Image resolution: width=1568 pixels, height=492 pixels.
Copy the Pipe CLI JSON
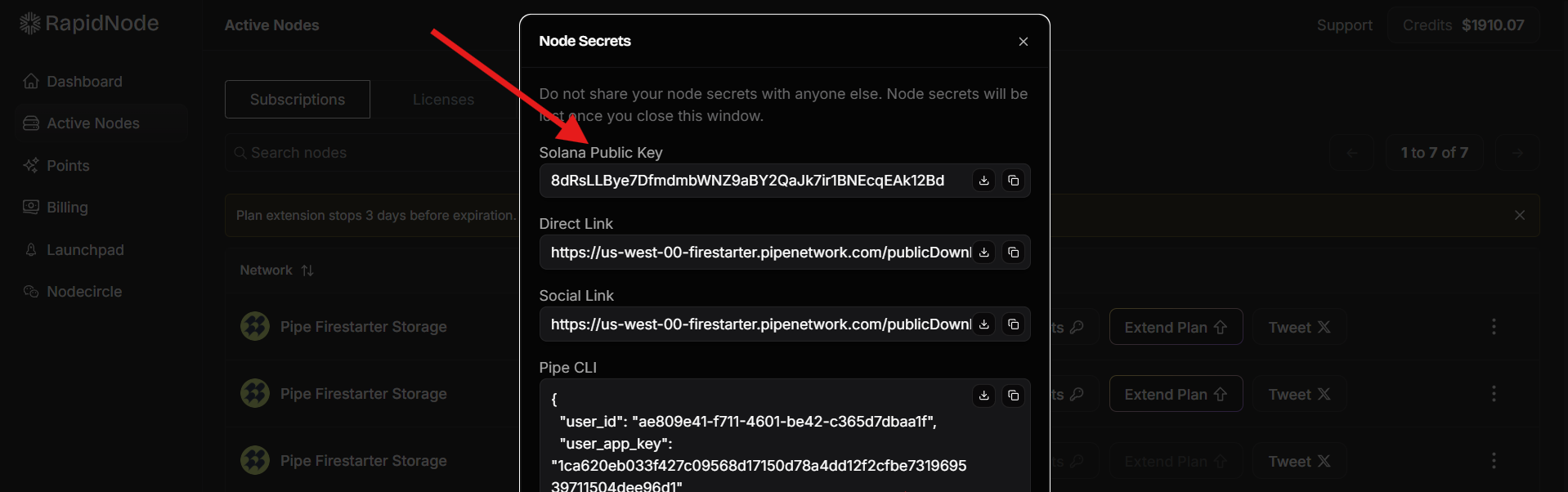coord(1013,396)
